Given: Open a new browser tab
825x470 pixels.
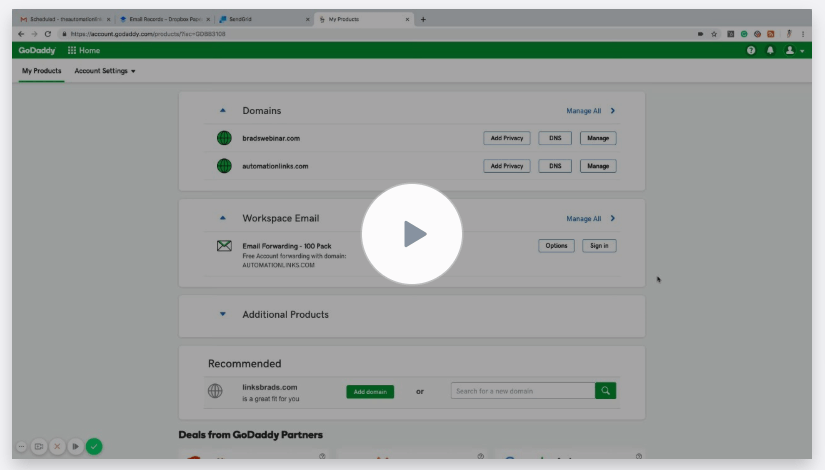Looking at the screenshot, I should (423, 19).
